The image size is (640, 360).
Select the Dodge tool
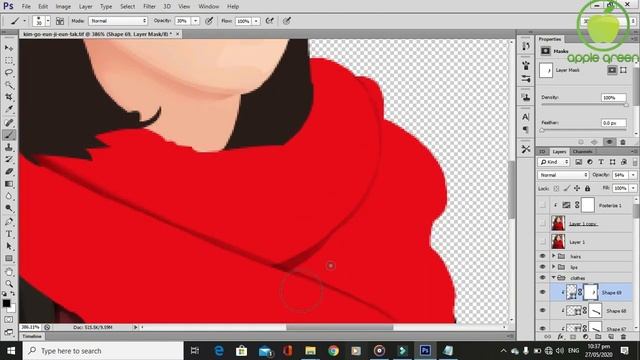[9, 209]
